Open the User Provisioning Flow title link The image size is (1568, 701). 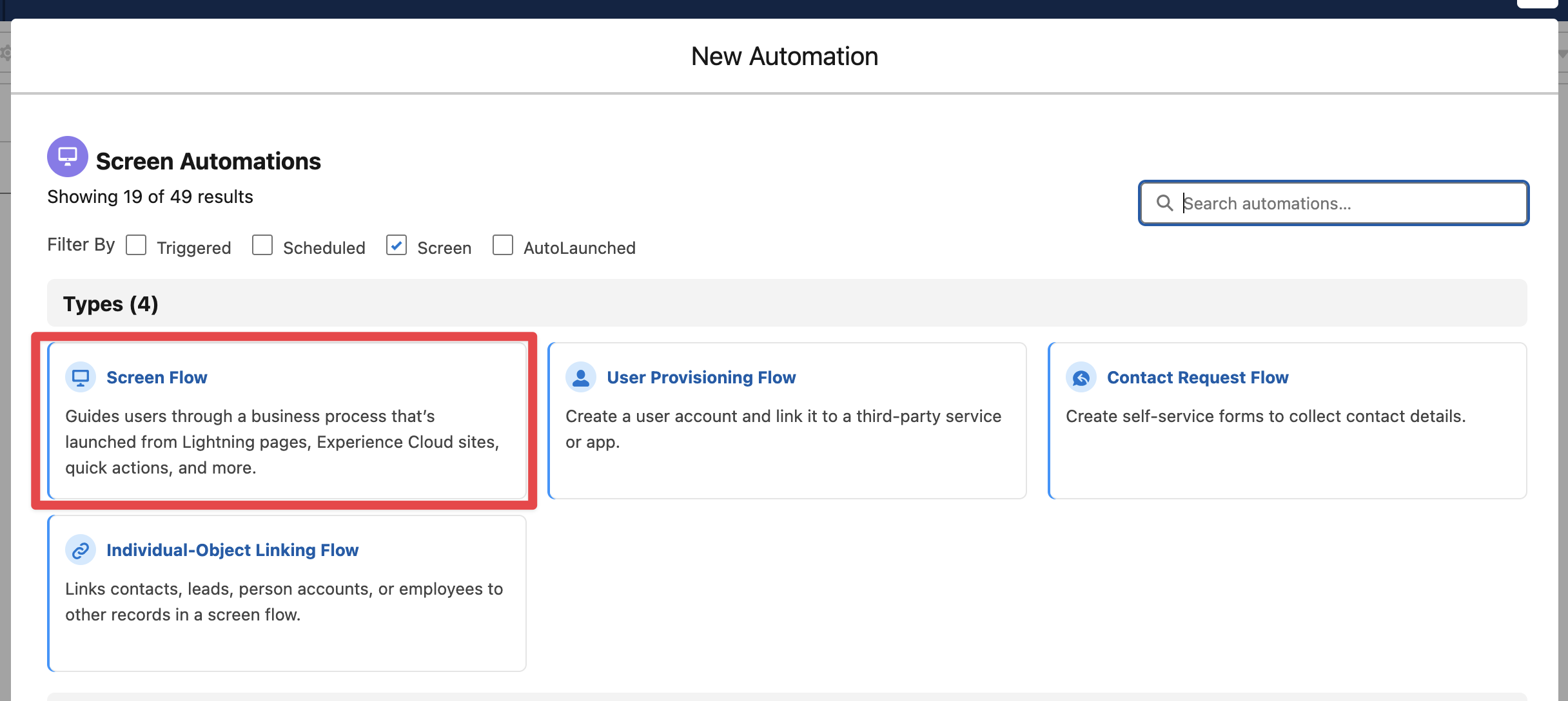click(x=701, y=378)
